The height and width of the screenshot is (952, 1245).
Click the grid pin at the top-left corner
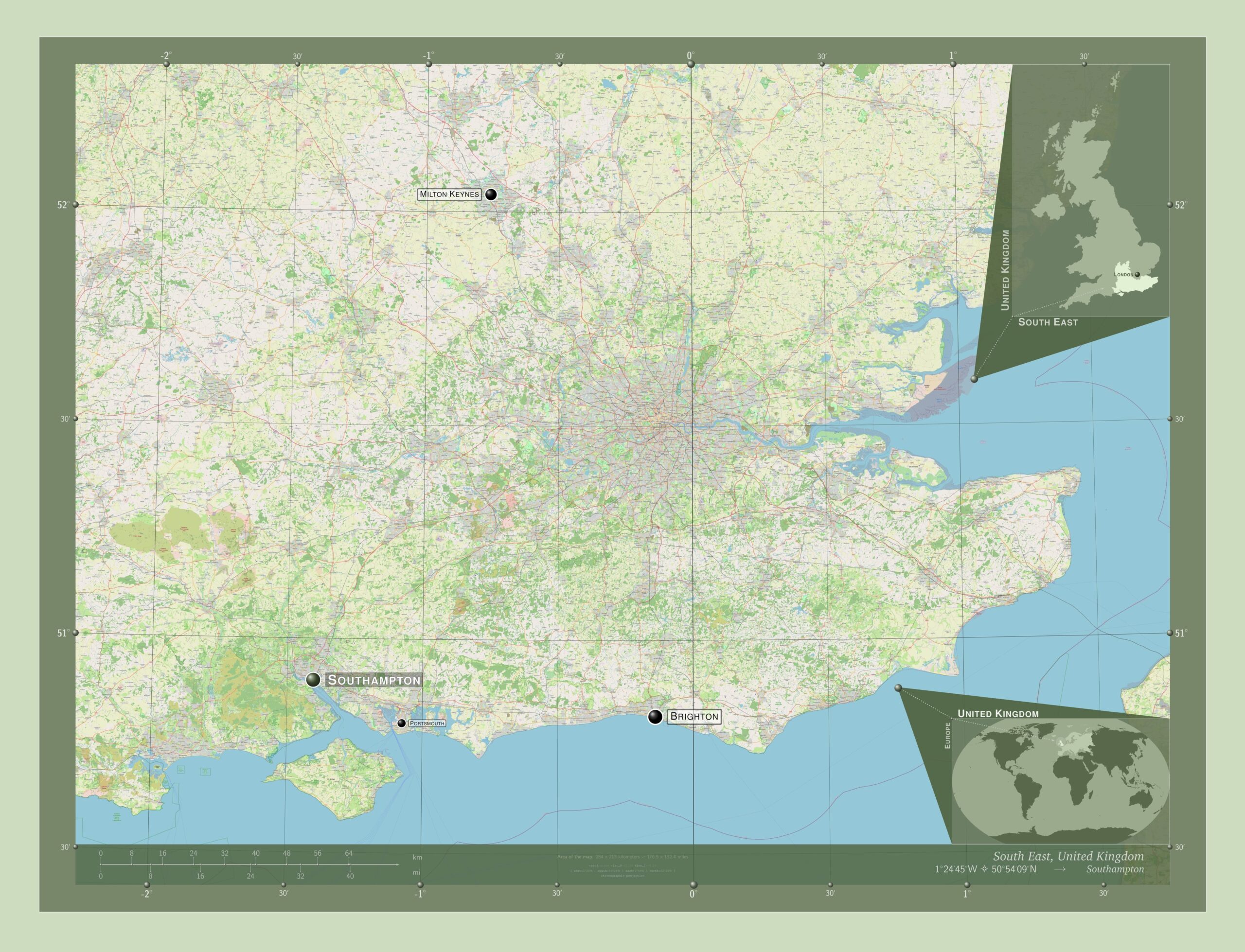pyautogui.click(x=166, y=64)
